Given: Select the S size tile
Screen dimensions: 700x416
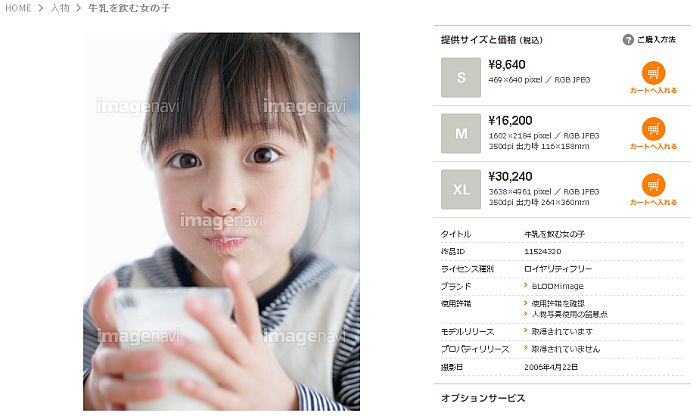Looking at the screenshot, I should (x=461, y=77).
